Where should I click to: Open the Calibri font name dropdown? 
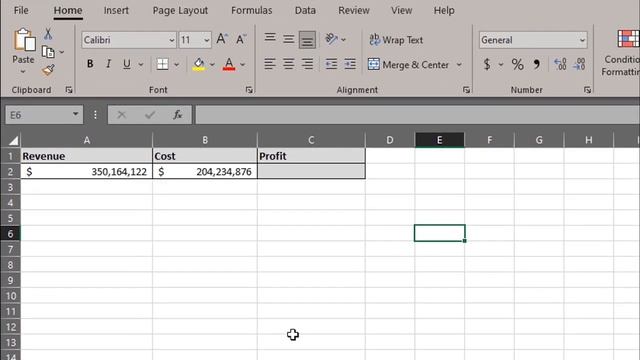pyautogui.click(x=172, y=40)
